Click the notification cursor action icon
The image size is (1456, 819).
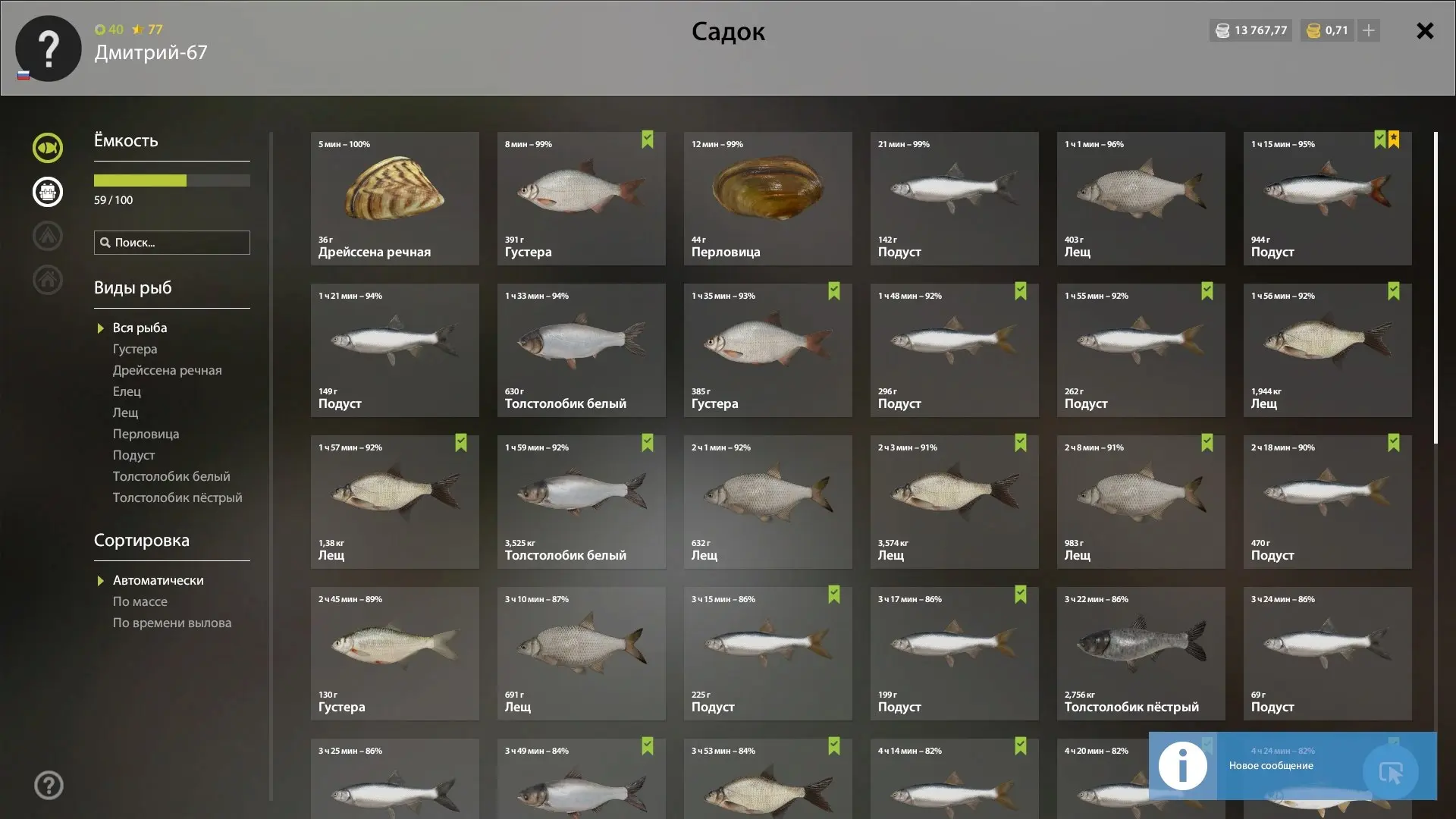[1391, 773]
